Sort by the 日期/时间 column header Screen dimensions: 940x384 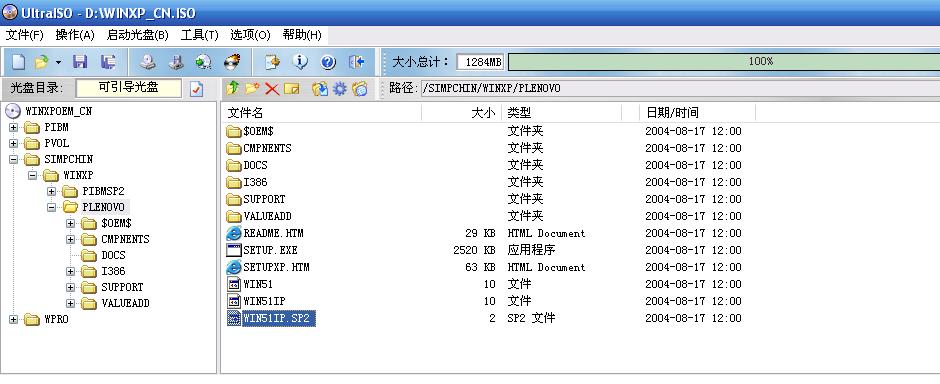pos(698,113)
